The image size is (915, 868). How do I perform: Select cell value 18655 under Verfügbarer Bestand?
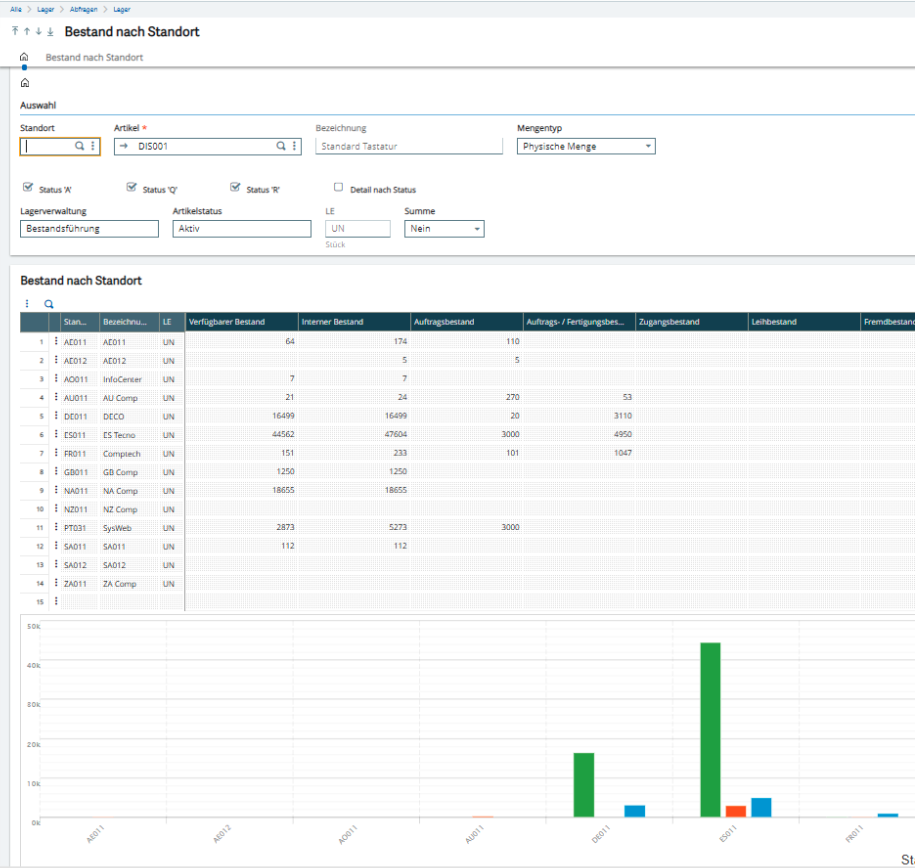pos(241,490)
